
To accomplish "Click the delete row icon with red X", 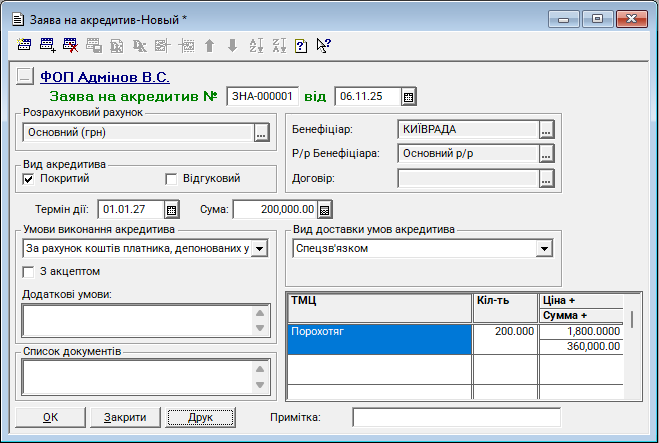I will coord(70,45).
